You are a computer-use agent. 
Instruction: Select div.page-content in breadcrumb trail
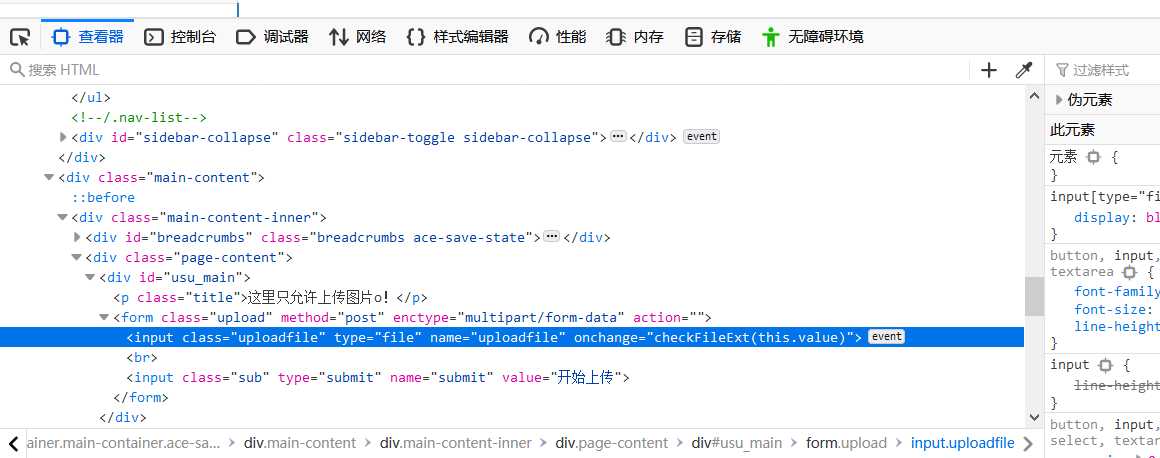click(612, 443)
